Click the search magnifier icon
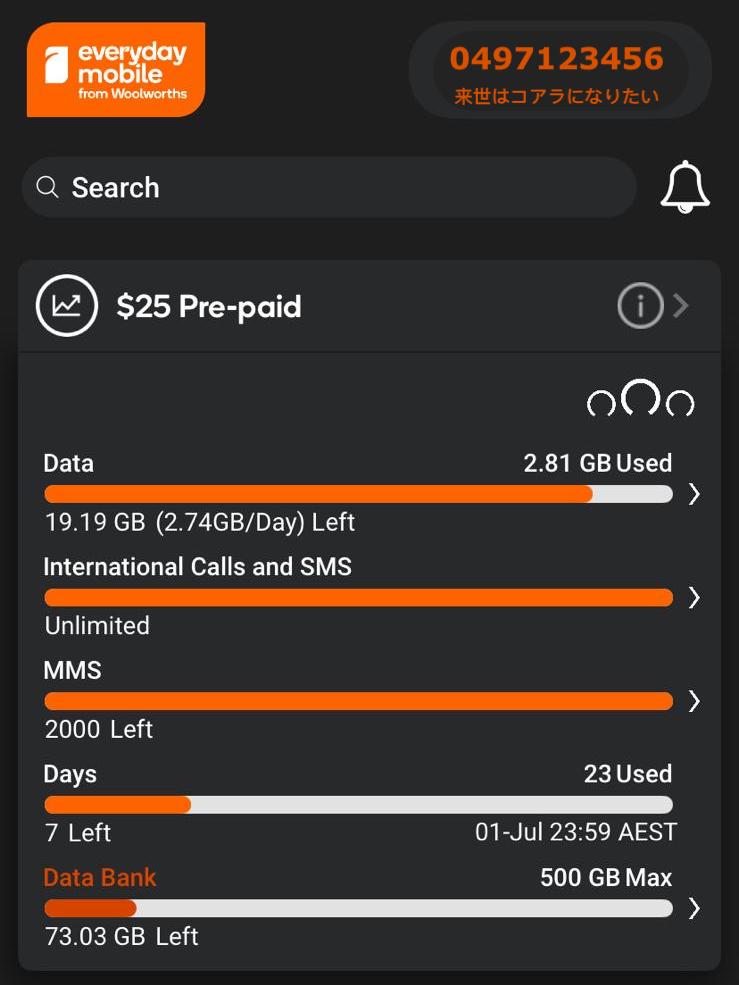Viewport: 739px width, 985px height. (x=47, y=187)
